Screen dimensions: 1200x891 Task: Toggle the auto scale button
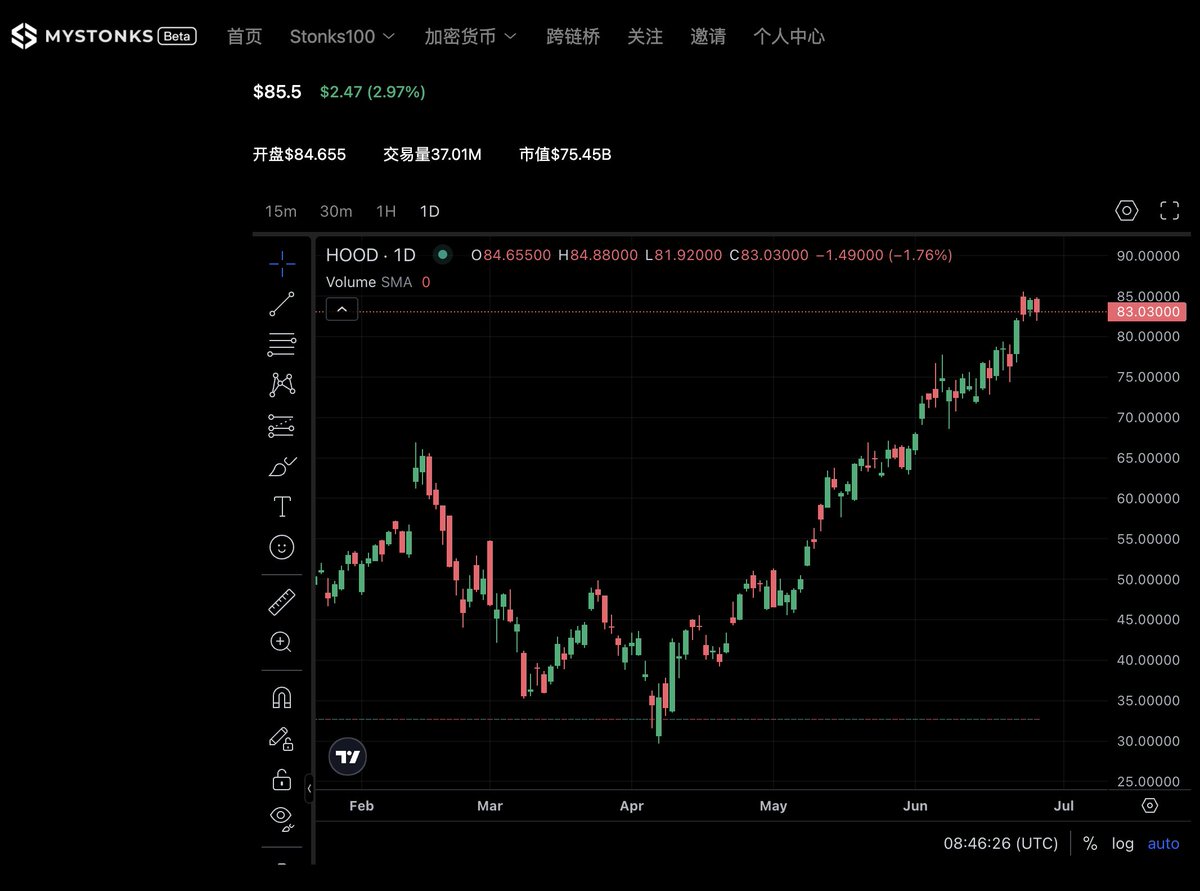(x=1163, y=843)
